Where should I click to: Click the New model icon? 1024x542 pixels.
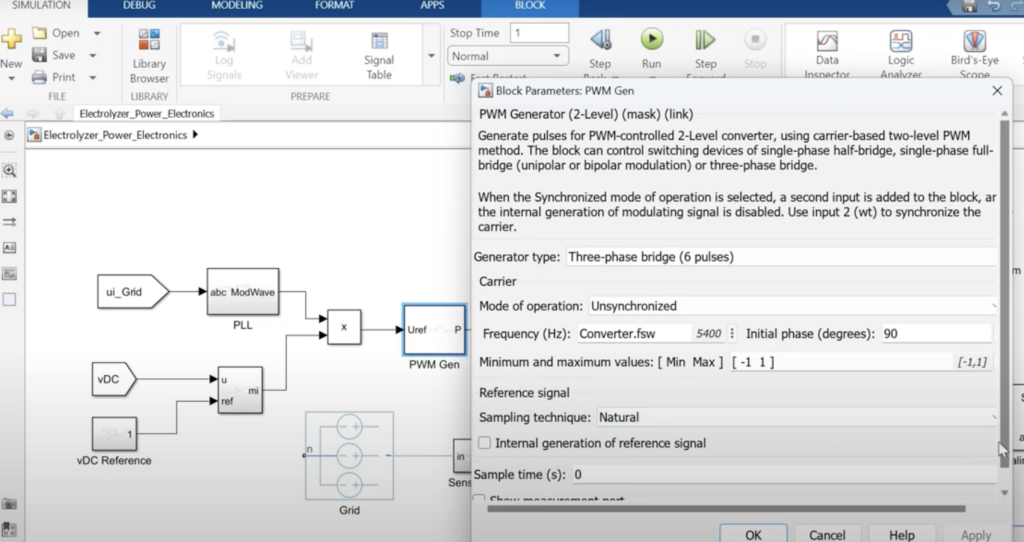tap(11, 40)
